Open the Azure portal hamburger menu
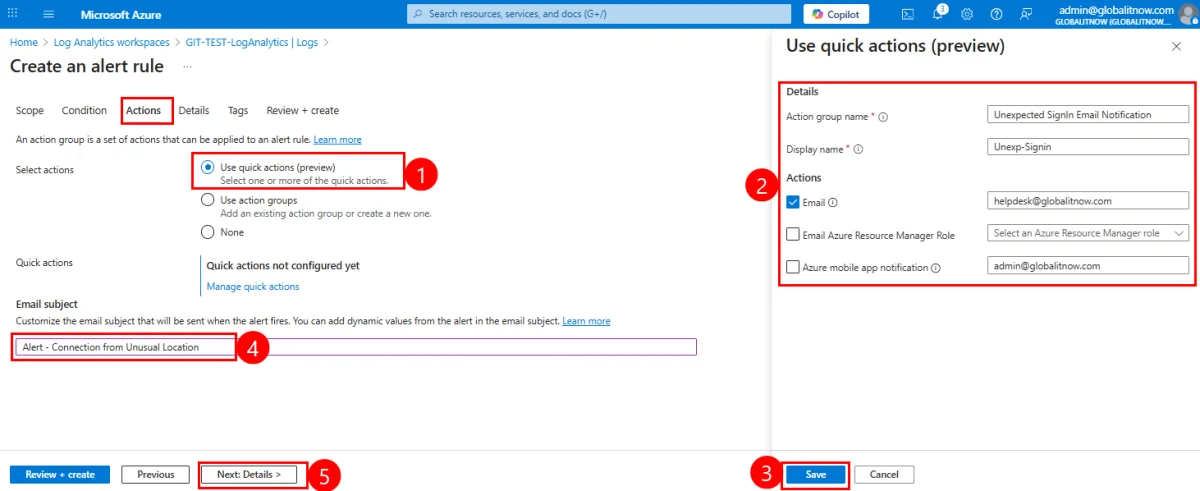 click(49, 15)
